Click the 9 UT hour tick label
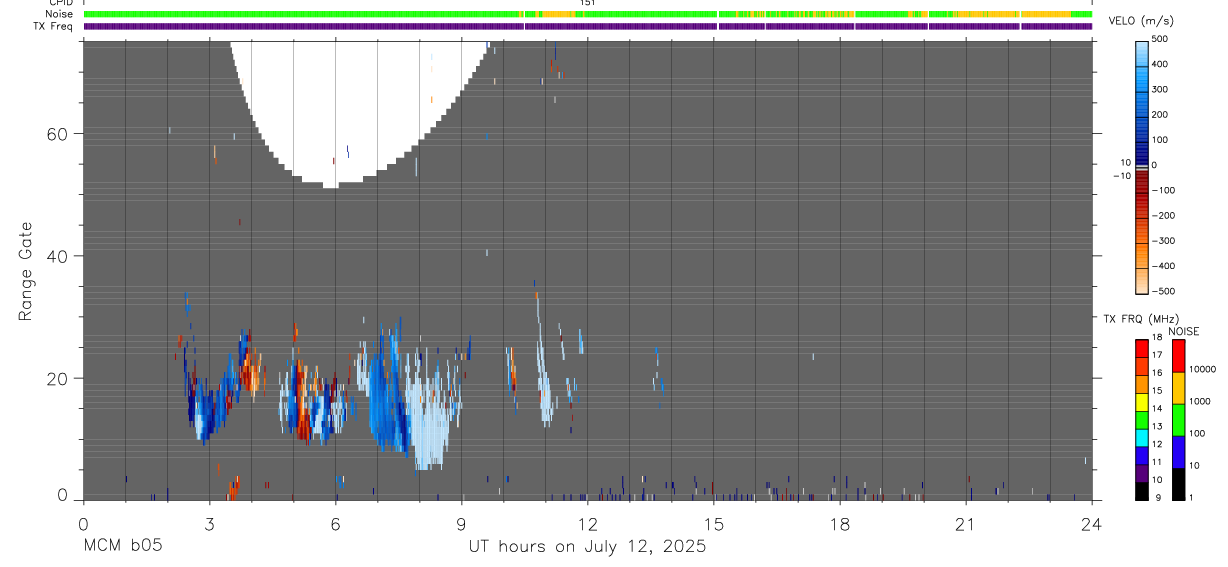 [461, 524]
